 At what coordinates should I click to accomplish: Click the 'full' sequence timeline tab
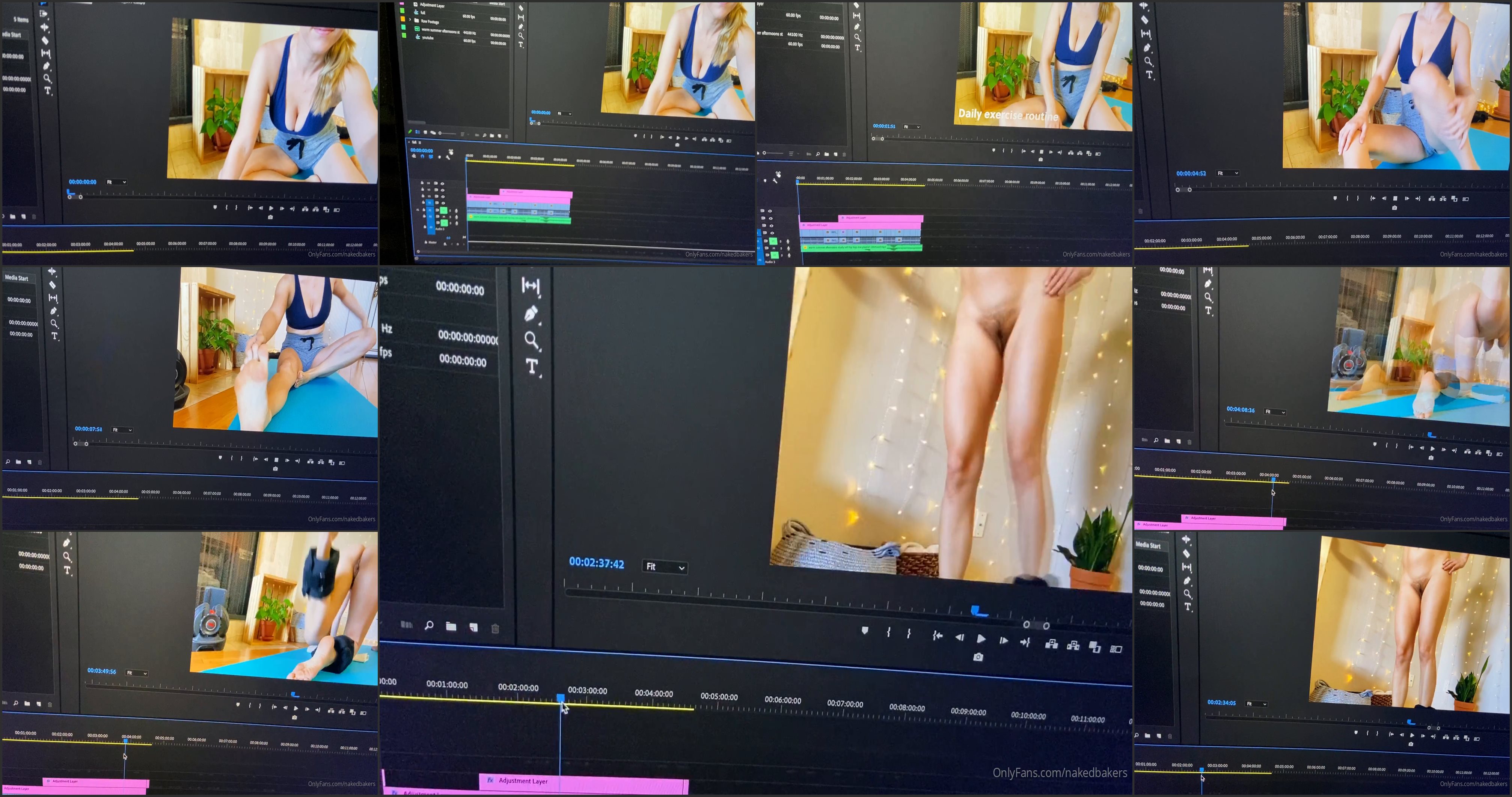415,143
